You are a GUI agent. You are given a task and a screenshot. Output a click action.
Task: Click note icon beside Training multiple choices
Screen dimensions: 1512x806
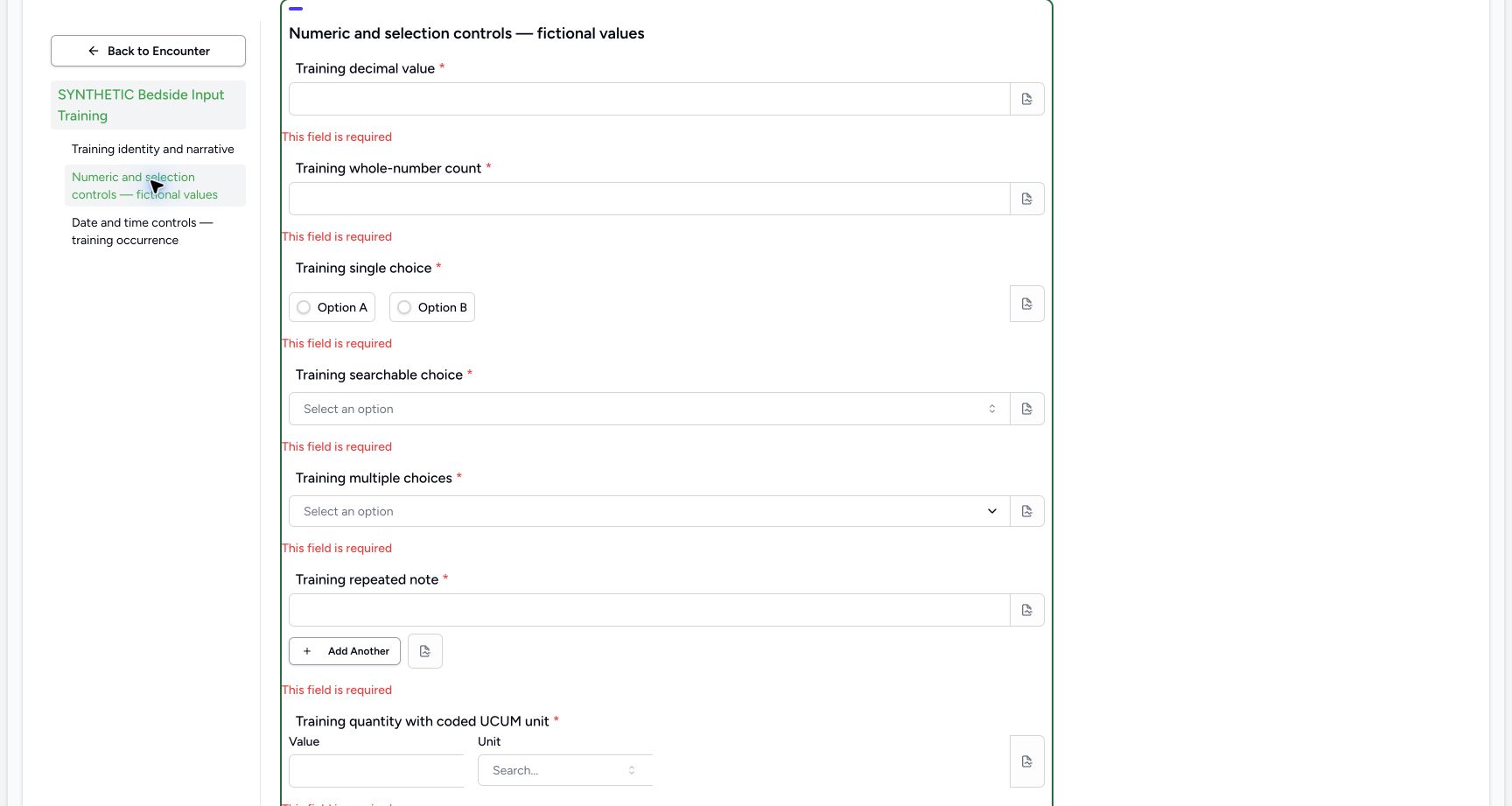[1027, 511]
